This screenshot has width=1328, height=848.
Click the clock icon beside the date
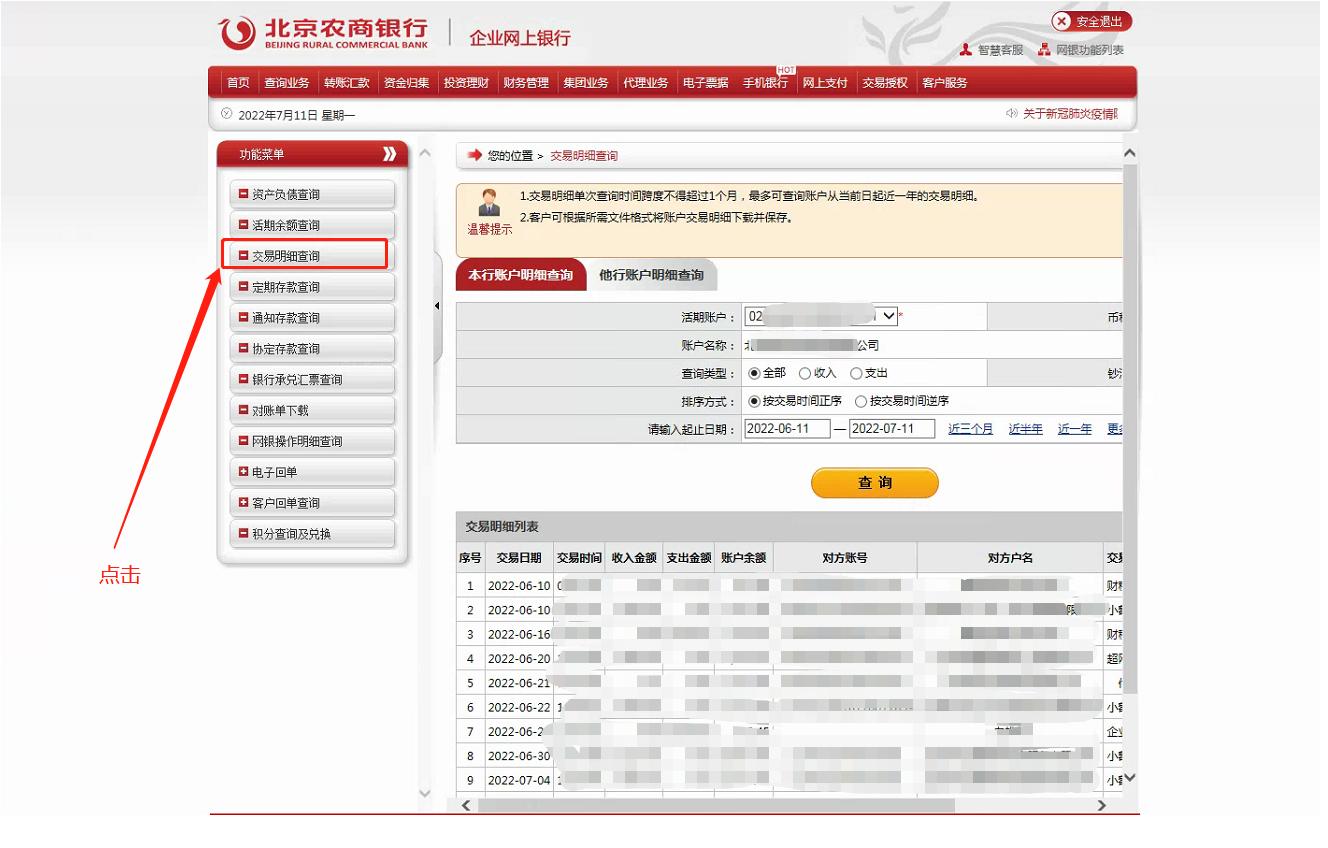tap(224, 113)
